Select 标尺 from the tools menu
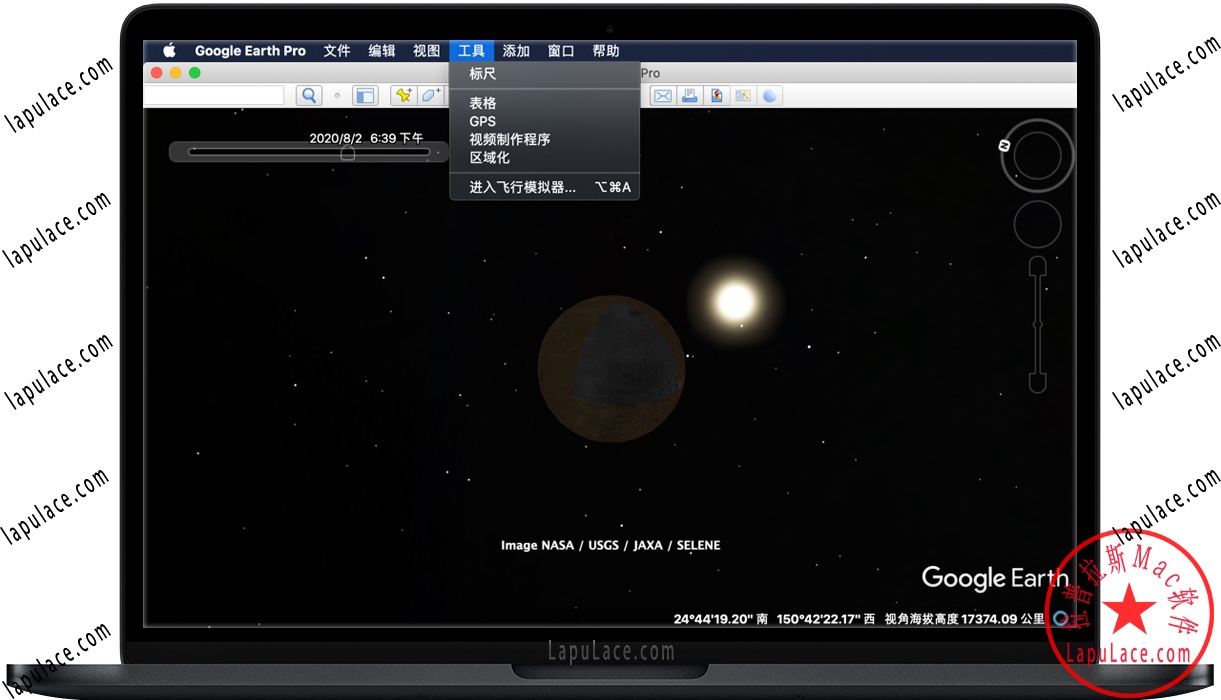 (x=483, y=74)
